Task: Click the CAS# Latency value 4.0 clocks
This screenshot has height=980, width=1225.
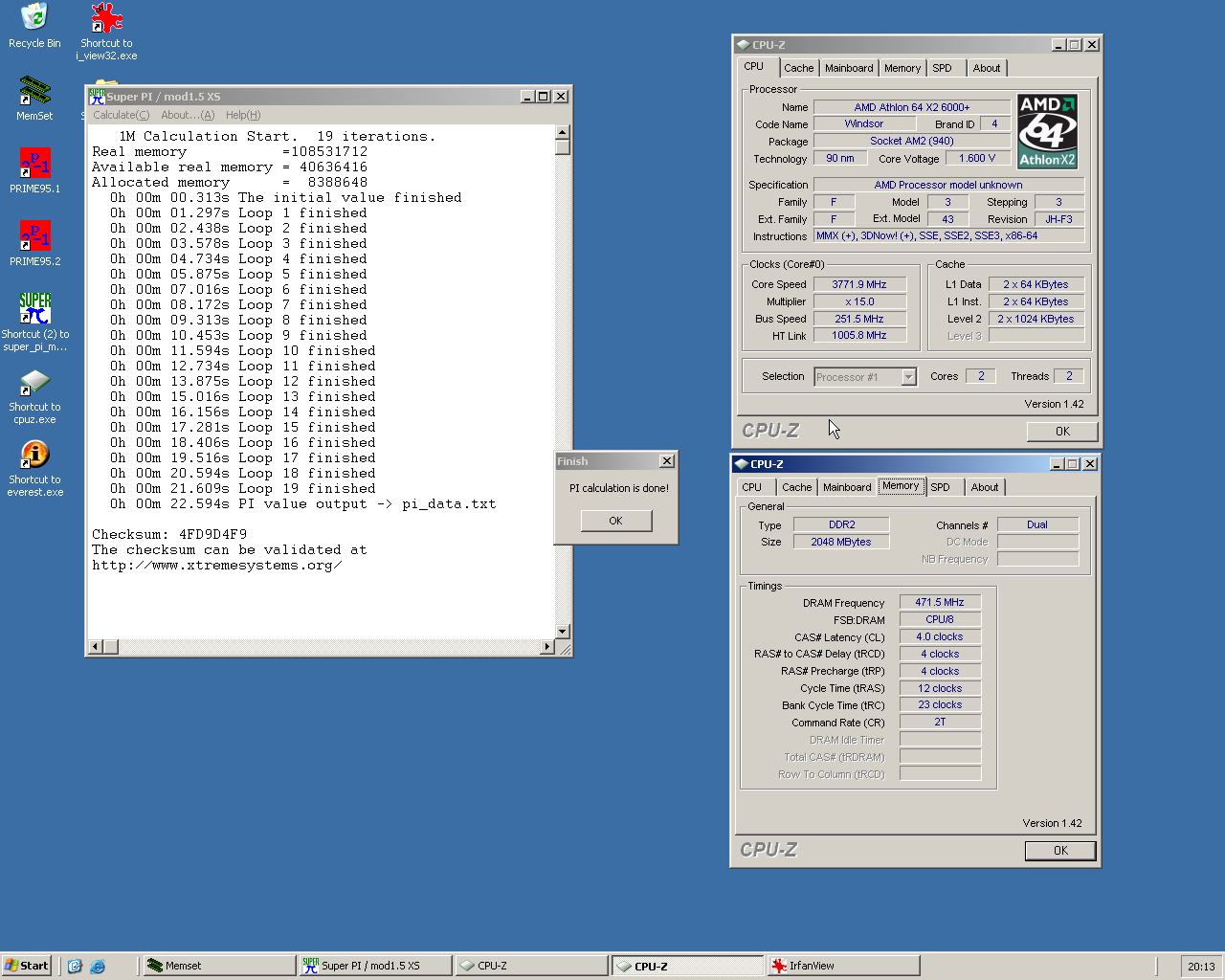Action: [x=940, y=636]
